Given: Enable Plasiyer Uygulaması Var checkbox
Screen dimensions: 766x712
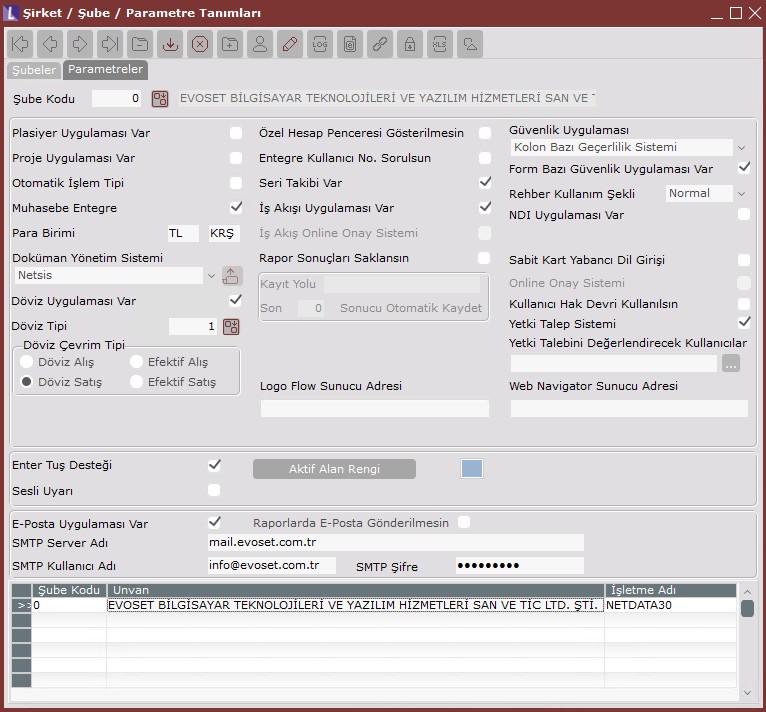Looking at the screenshot, I should [x=236, y=133].
